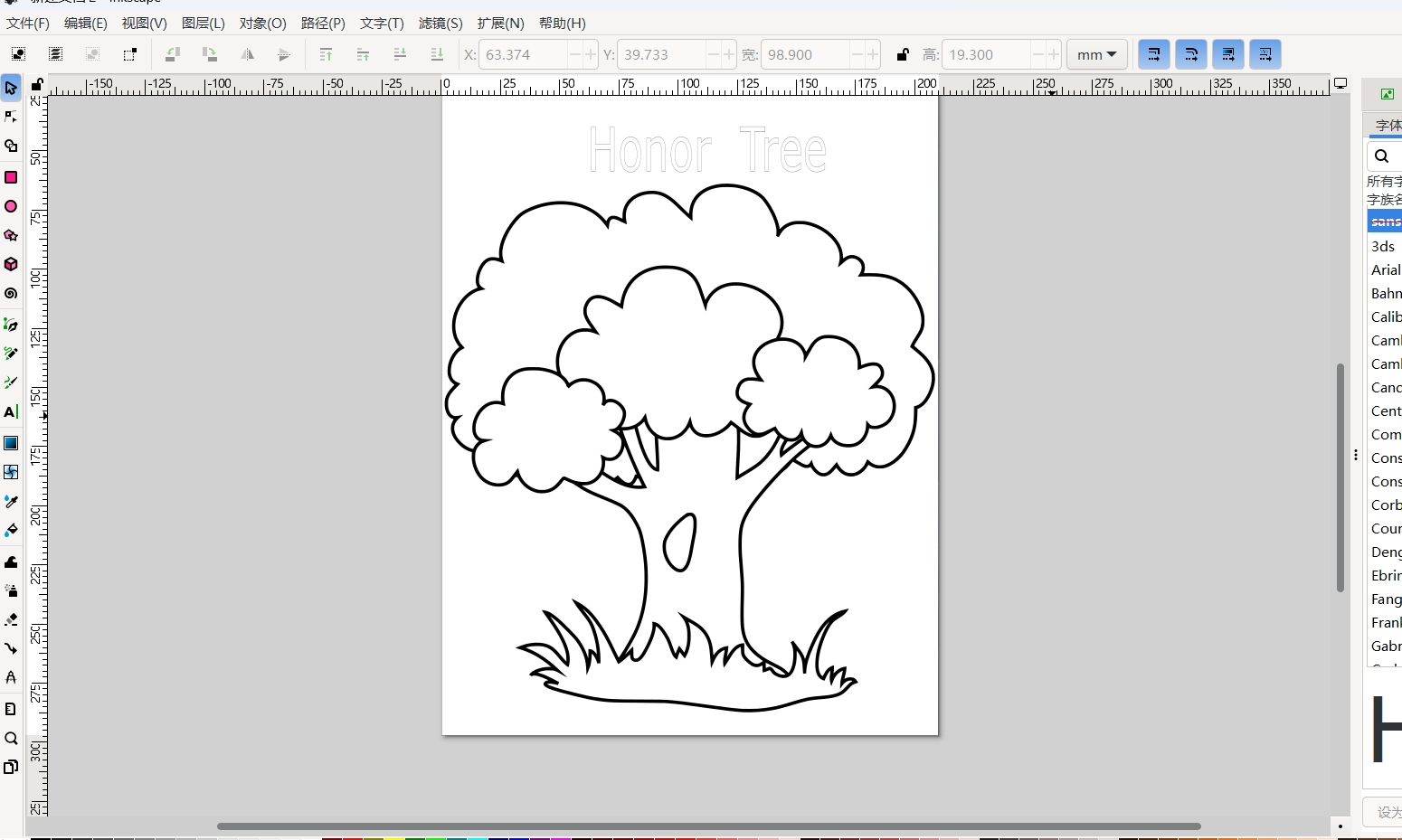1402x840 pixels.
Task: Select the Tweak tool
Action: [11, 562]
